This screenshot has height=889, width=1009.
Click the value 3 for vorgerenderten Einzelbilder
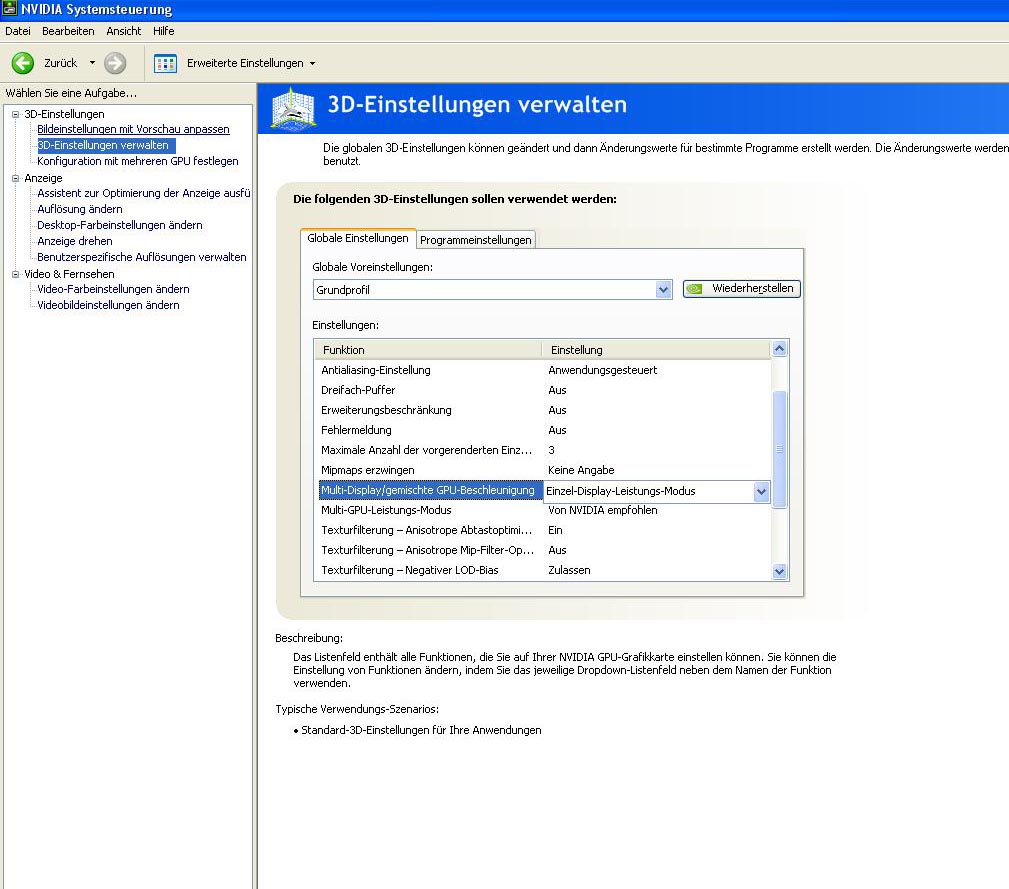pos(551,450)
